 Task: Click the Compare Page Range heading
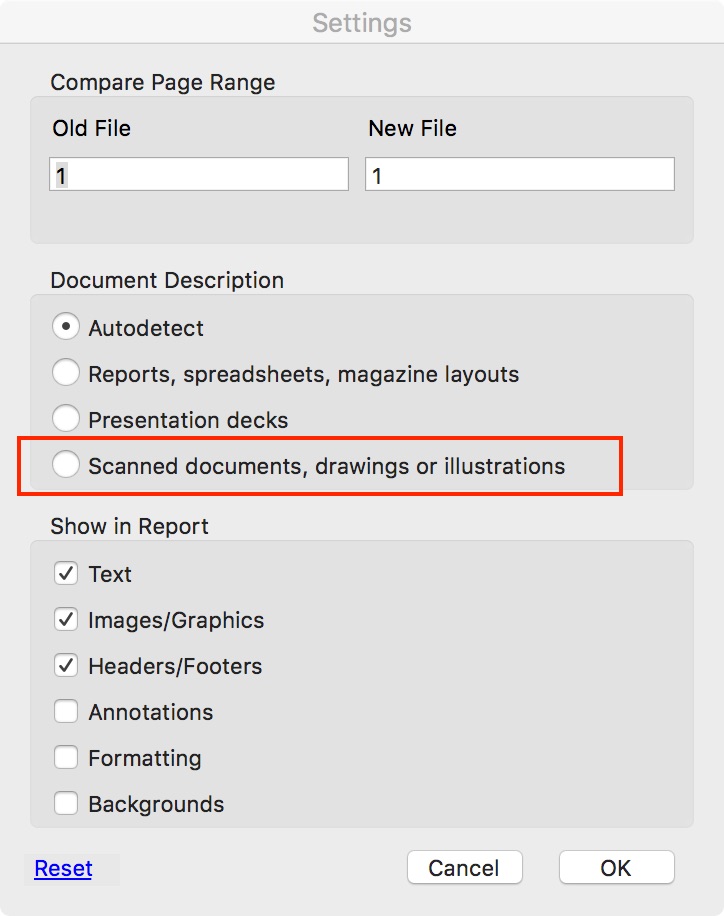[163, 82]
